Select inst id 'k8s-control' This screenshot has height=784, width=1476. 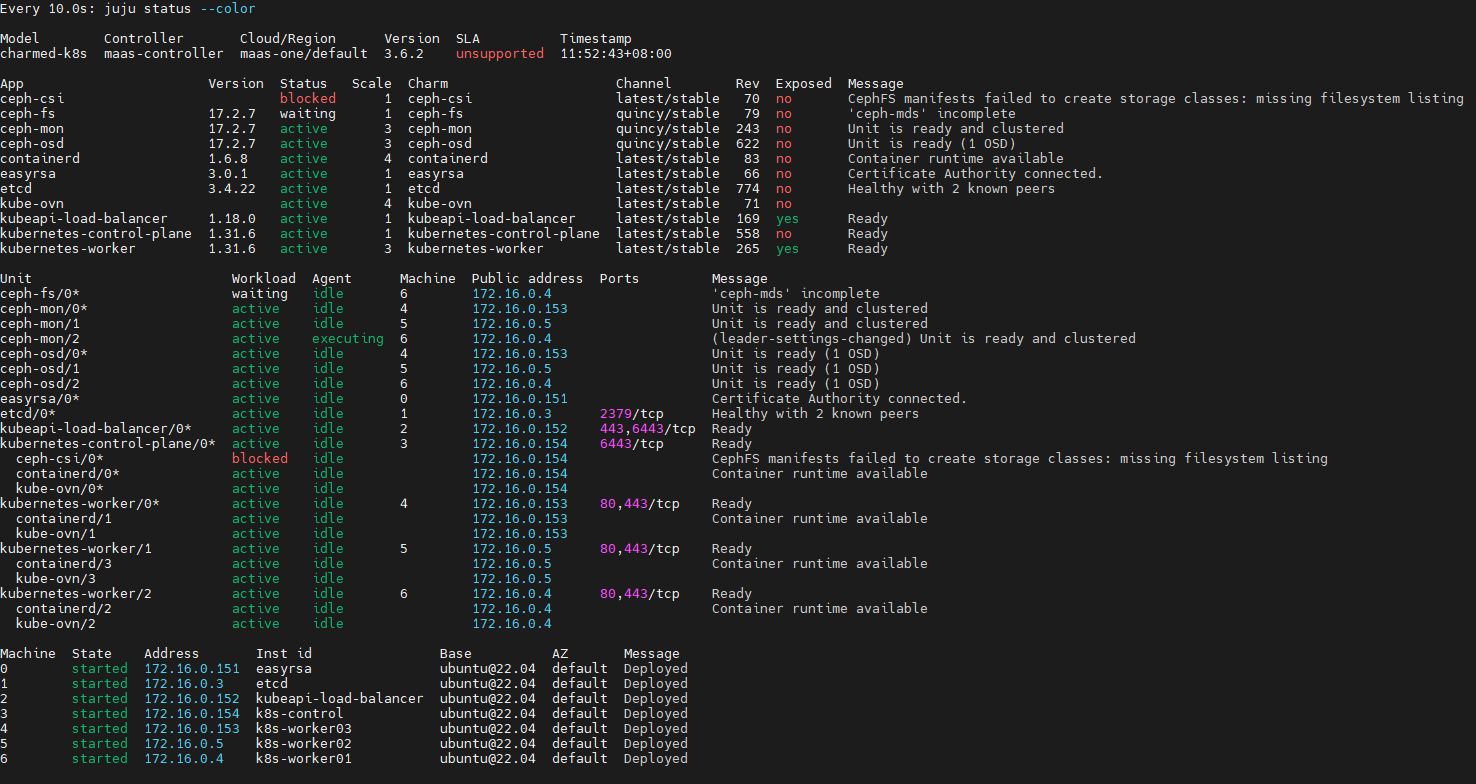[x=300, y=714]
